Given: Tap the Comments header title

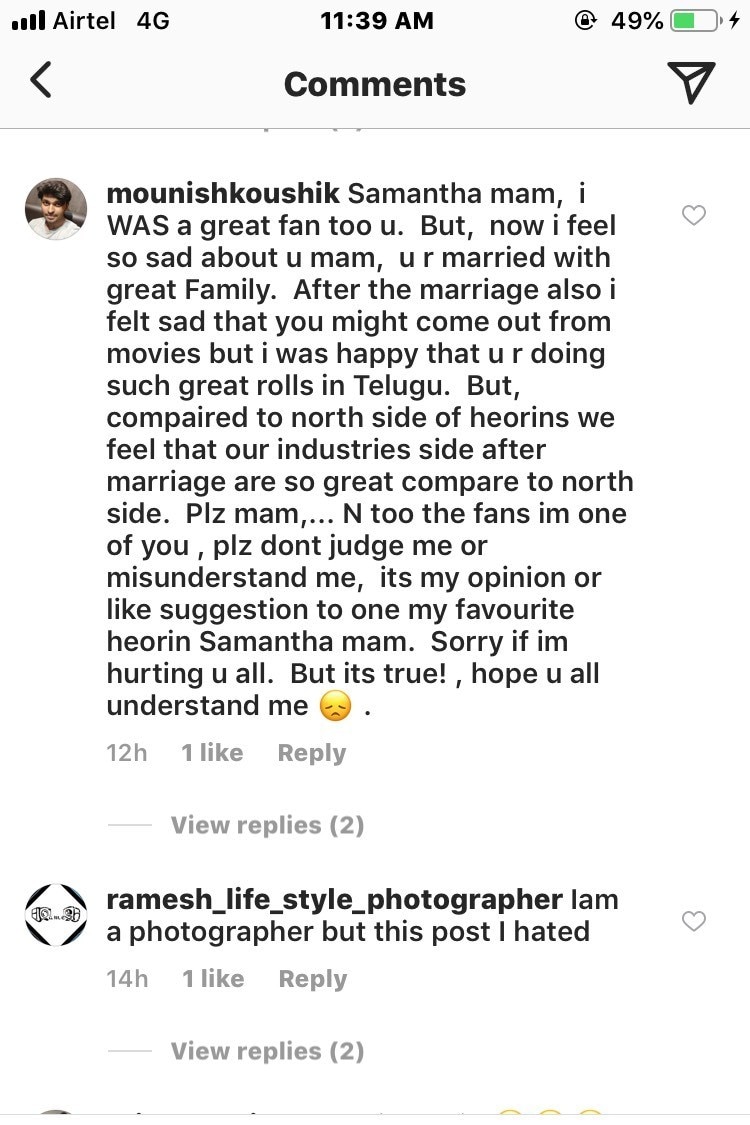Looking at the screenshot, I should click(375, 84).
